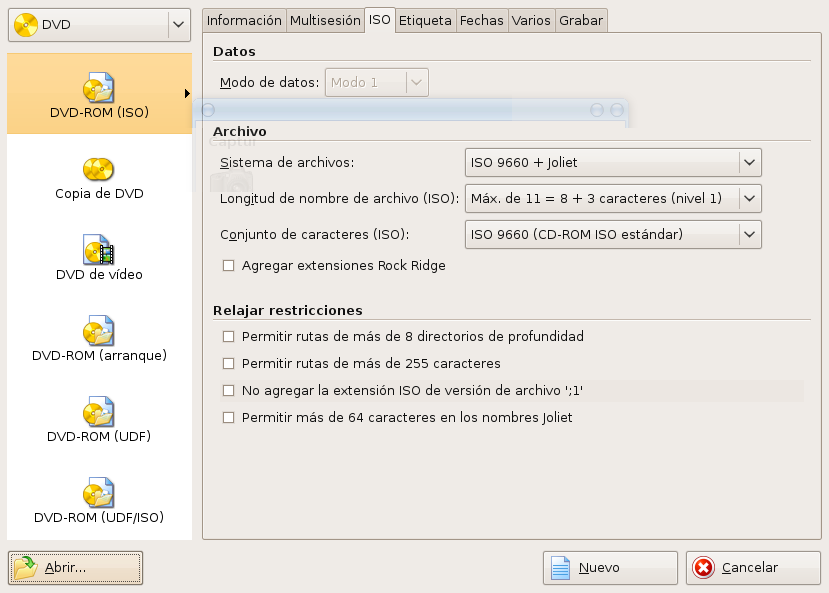This screenshot has height=593, width=829.
Task: Select the DVD-ROM (ISO) project icon
Action: (x=99, y=88)
